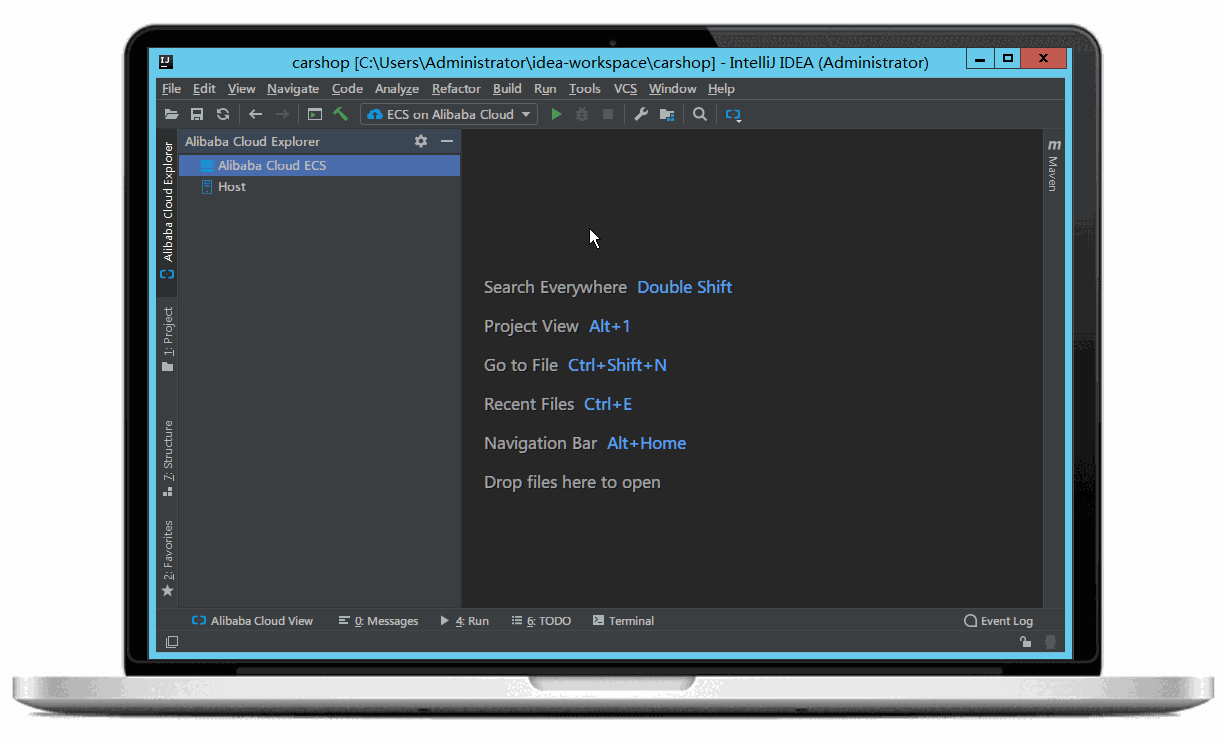Image resolution: width=1224 pixels, height=742 pixels.
Task: Click the Synchronize refresh icon
Action: (223, 114)
